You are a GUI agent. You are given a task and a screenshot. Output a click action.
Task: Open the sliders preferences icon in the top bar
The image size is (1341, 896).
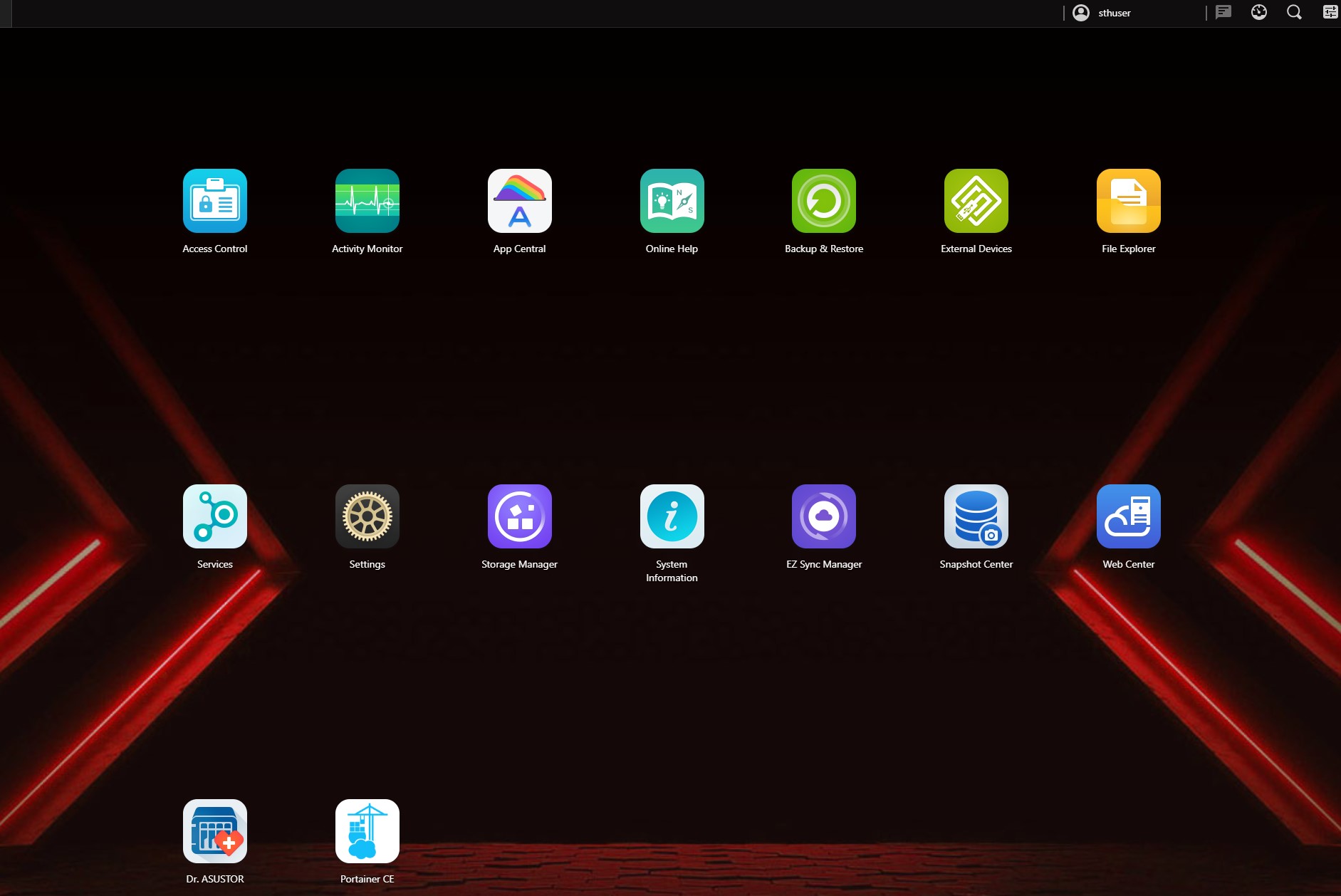tap(1330, 13)
